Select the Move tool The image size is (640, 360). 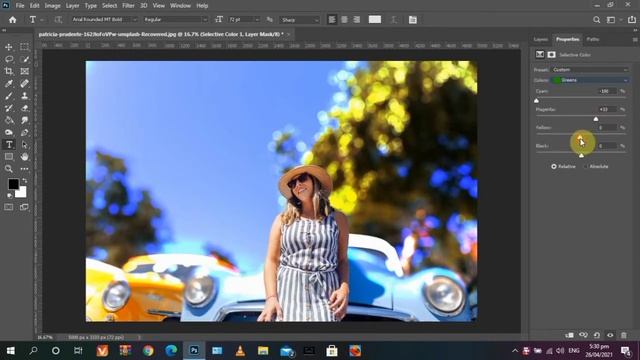click(9, 47)
